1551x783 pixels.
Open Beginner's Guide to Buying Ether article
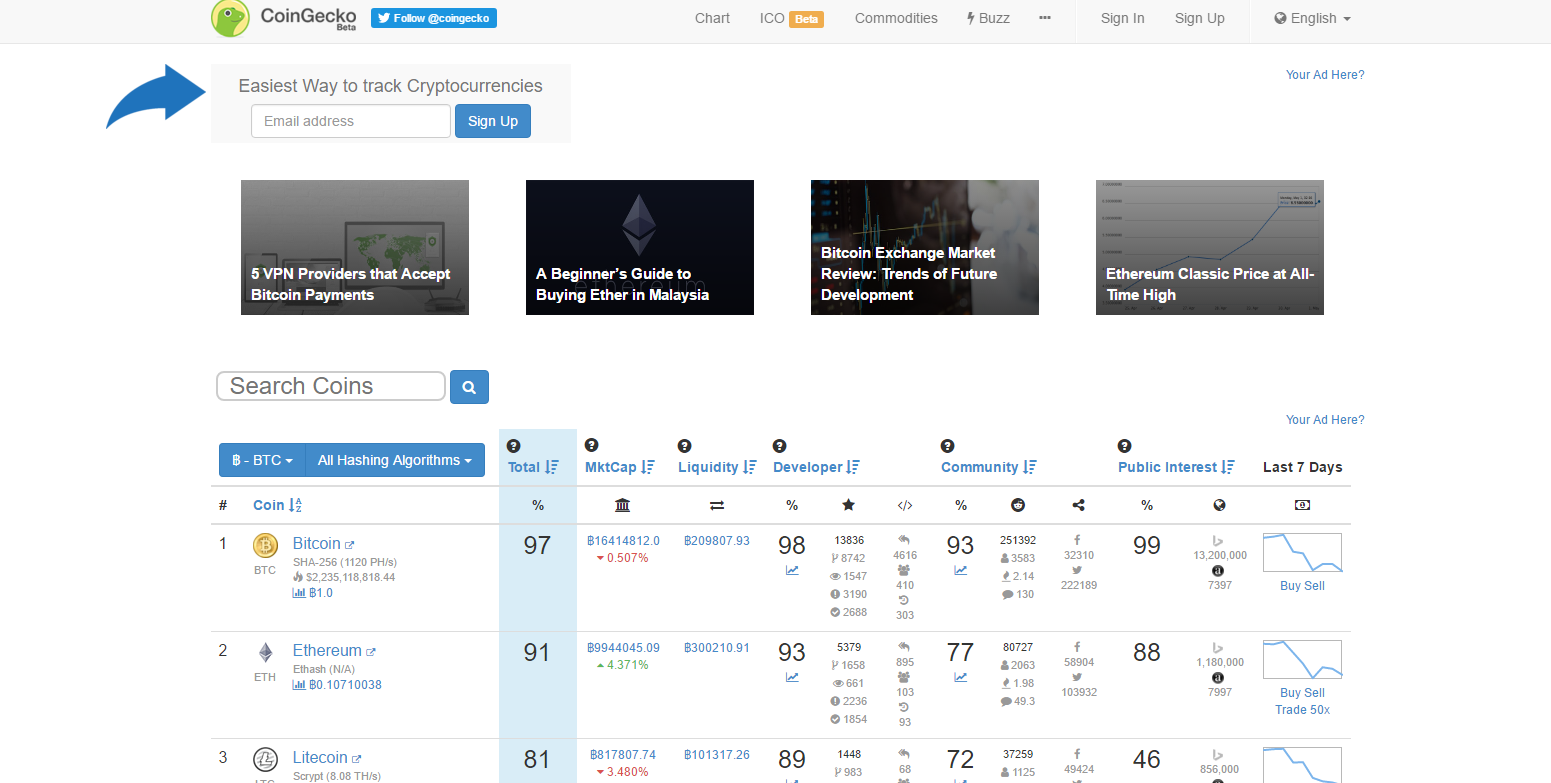pos(640,247)
